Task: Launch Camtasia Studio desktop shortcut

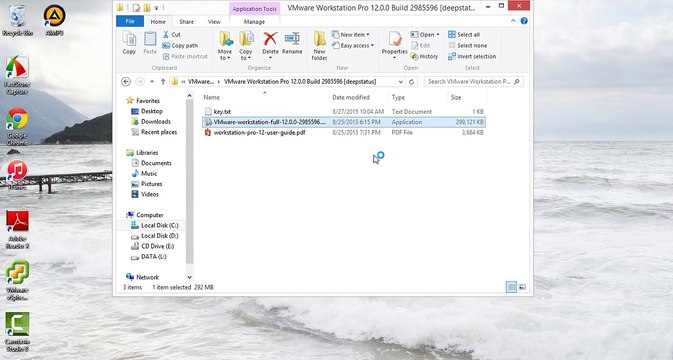Action: click(x=17, y=332)
